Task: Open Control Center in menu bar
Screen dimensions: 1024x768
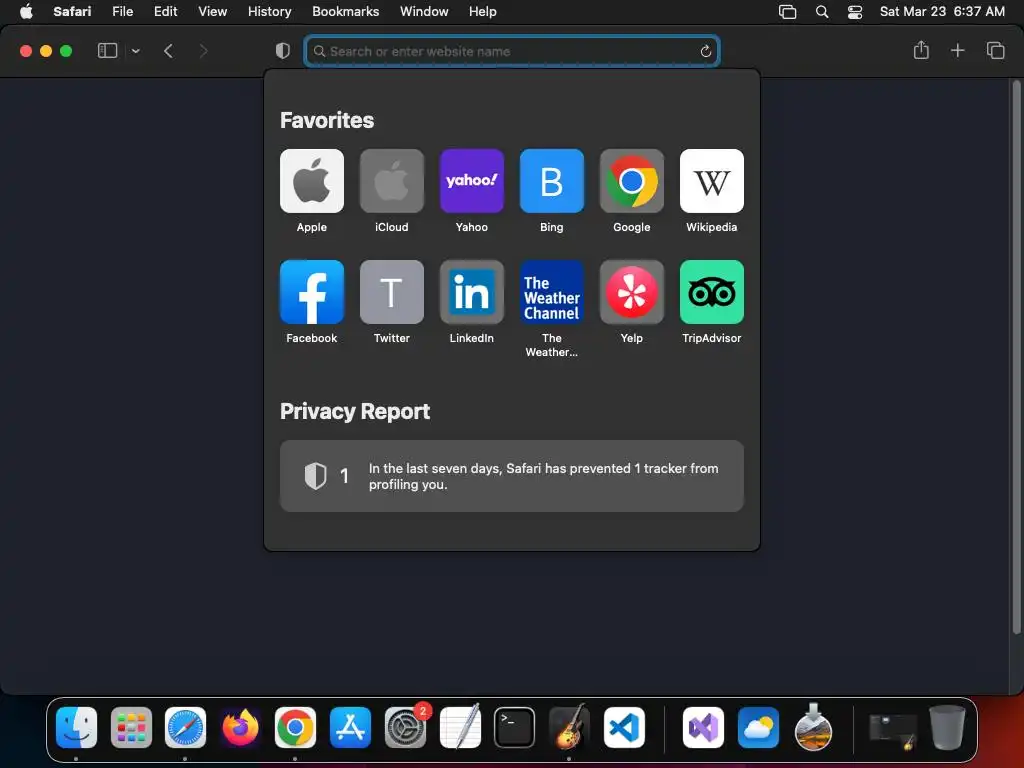Action: point(855,12)
